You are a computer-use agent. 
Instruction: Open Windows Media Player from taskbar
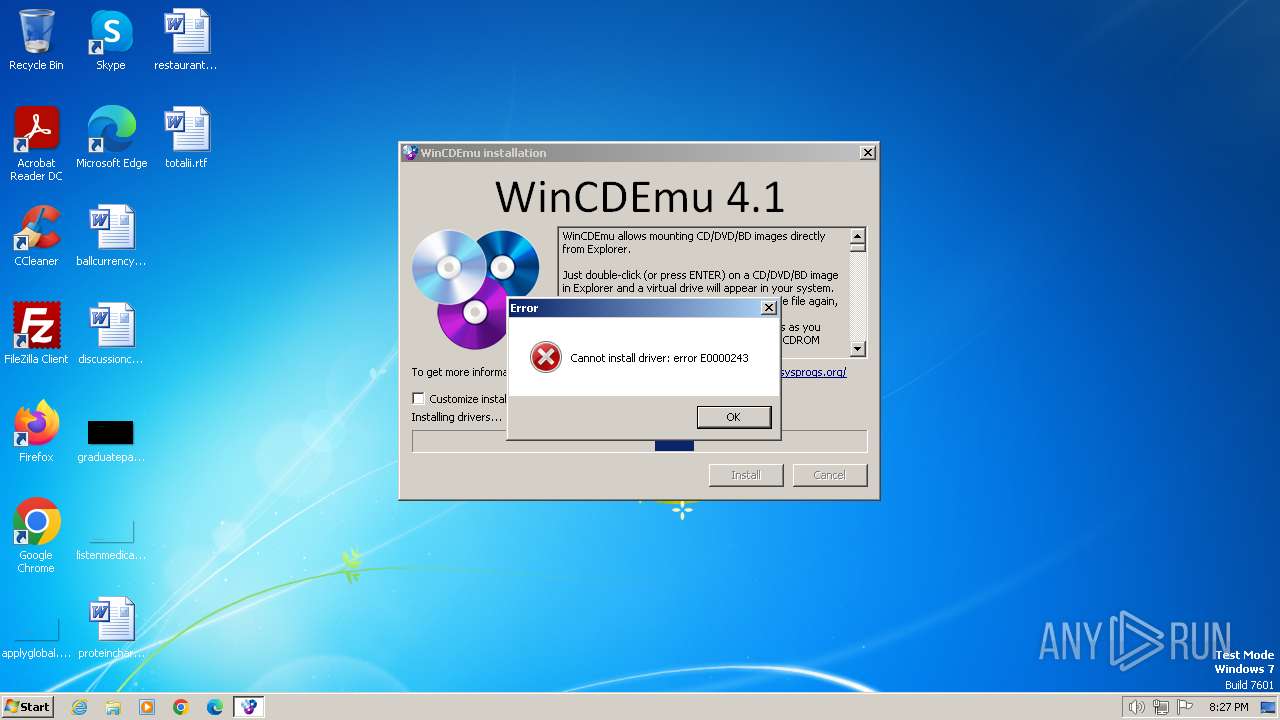coord(147,707)
